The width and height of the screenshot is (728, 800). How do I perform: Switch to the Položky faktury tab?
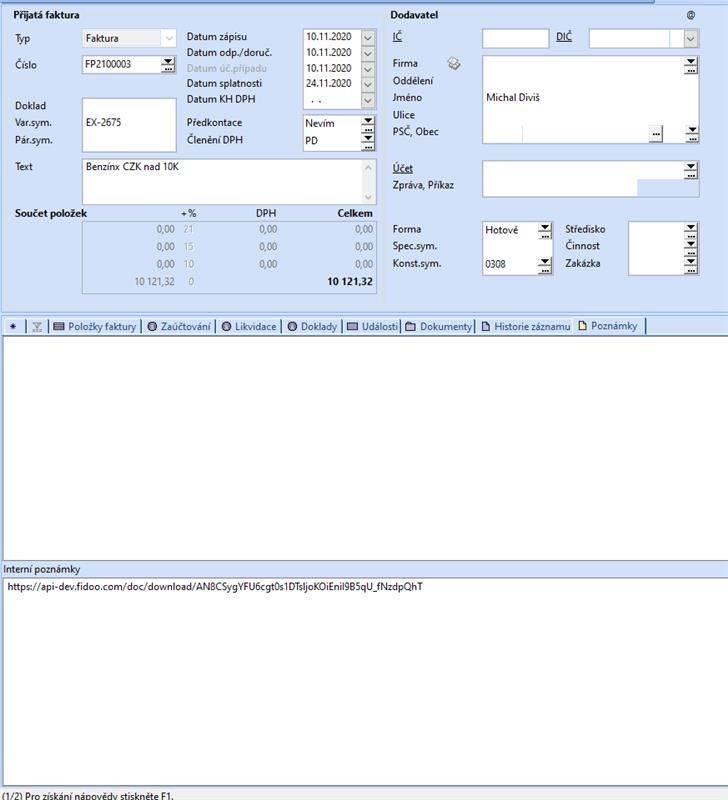click(x=95, y=327)
